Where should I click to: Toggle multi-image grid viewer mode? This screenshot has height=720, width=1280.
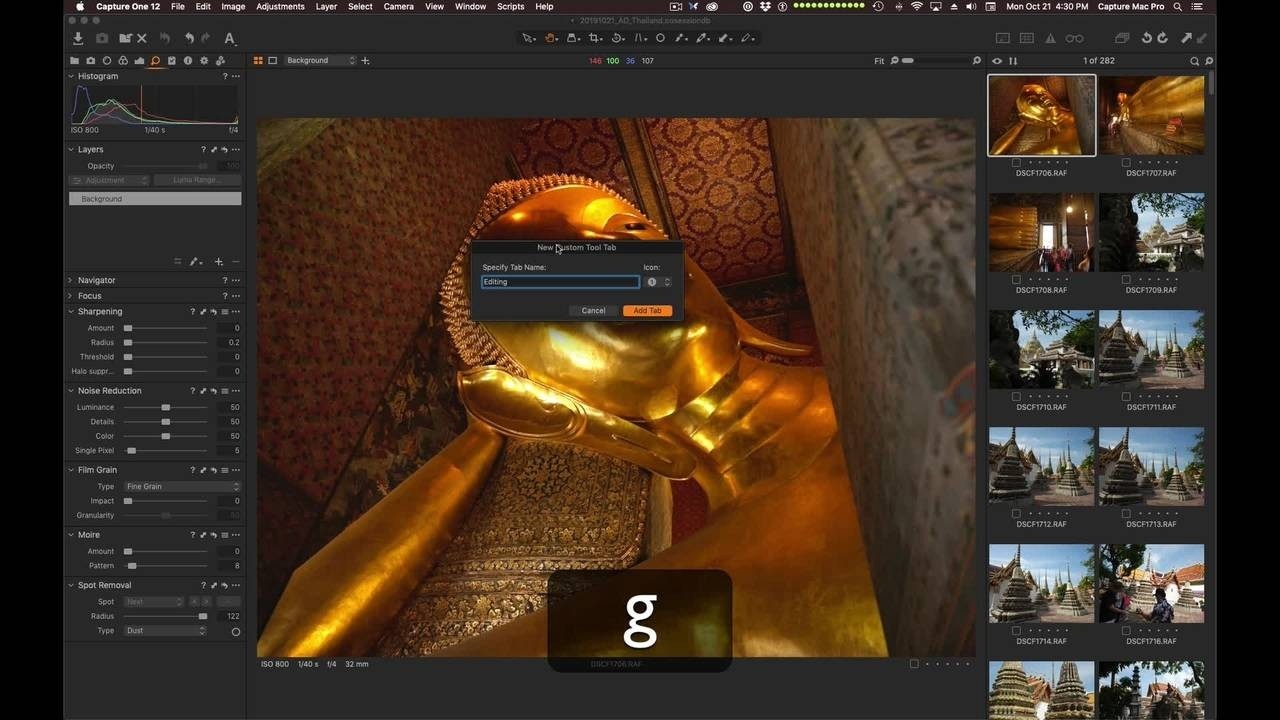258,61
